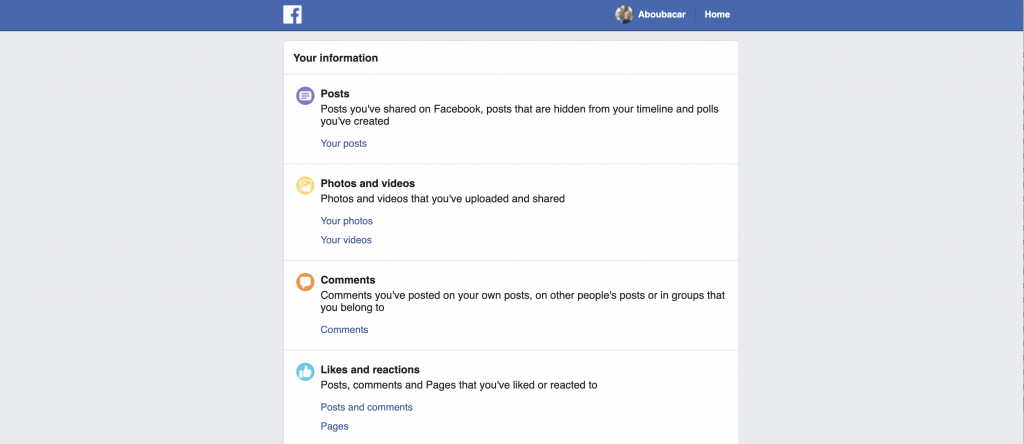Select the purple Posts section icon
The image size is (1024, 444).
pyautogui.click(x=305, y=96)
